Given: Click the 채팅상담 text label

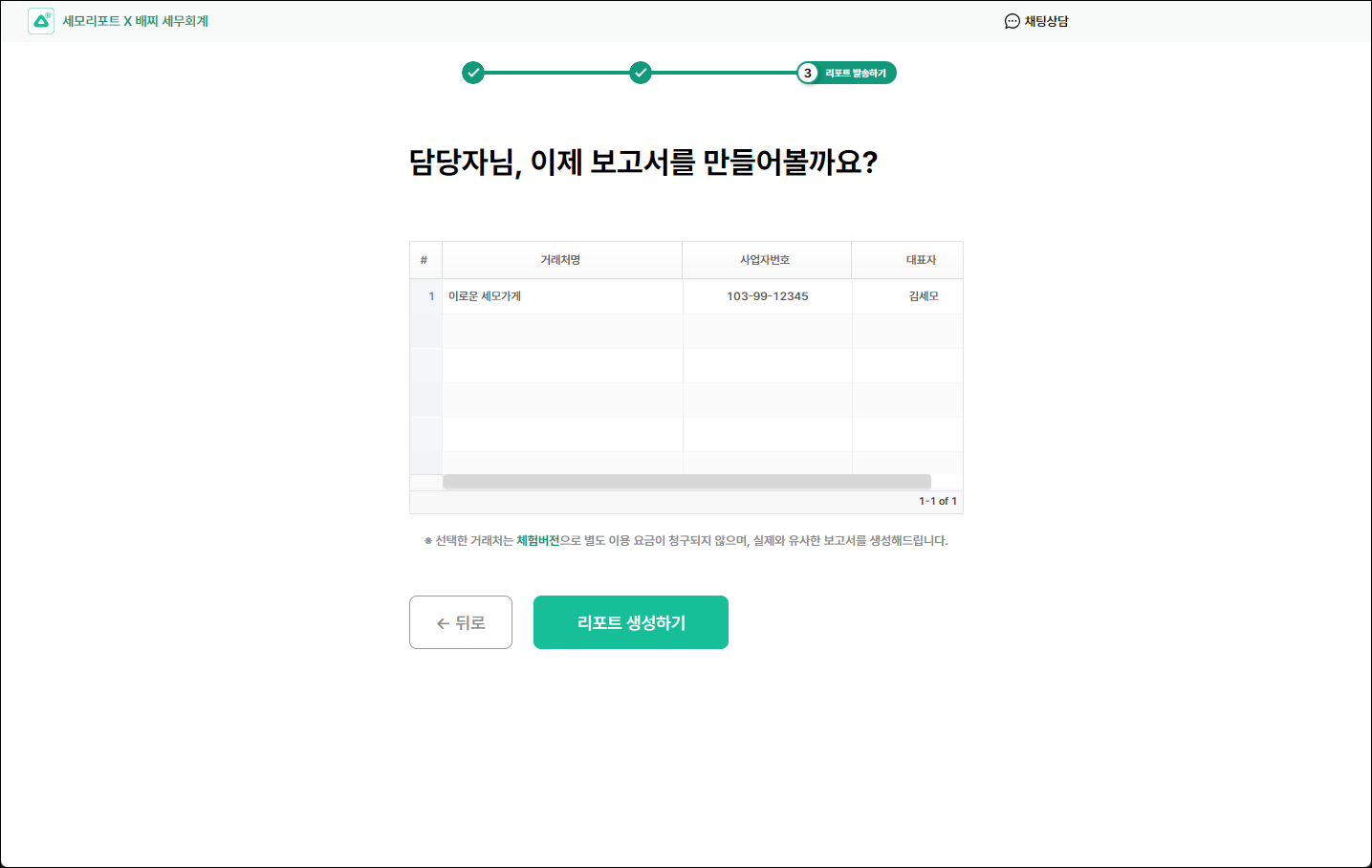Looking at the screenshot, I should click(x=1046, y=21).
